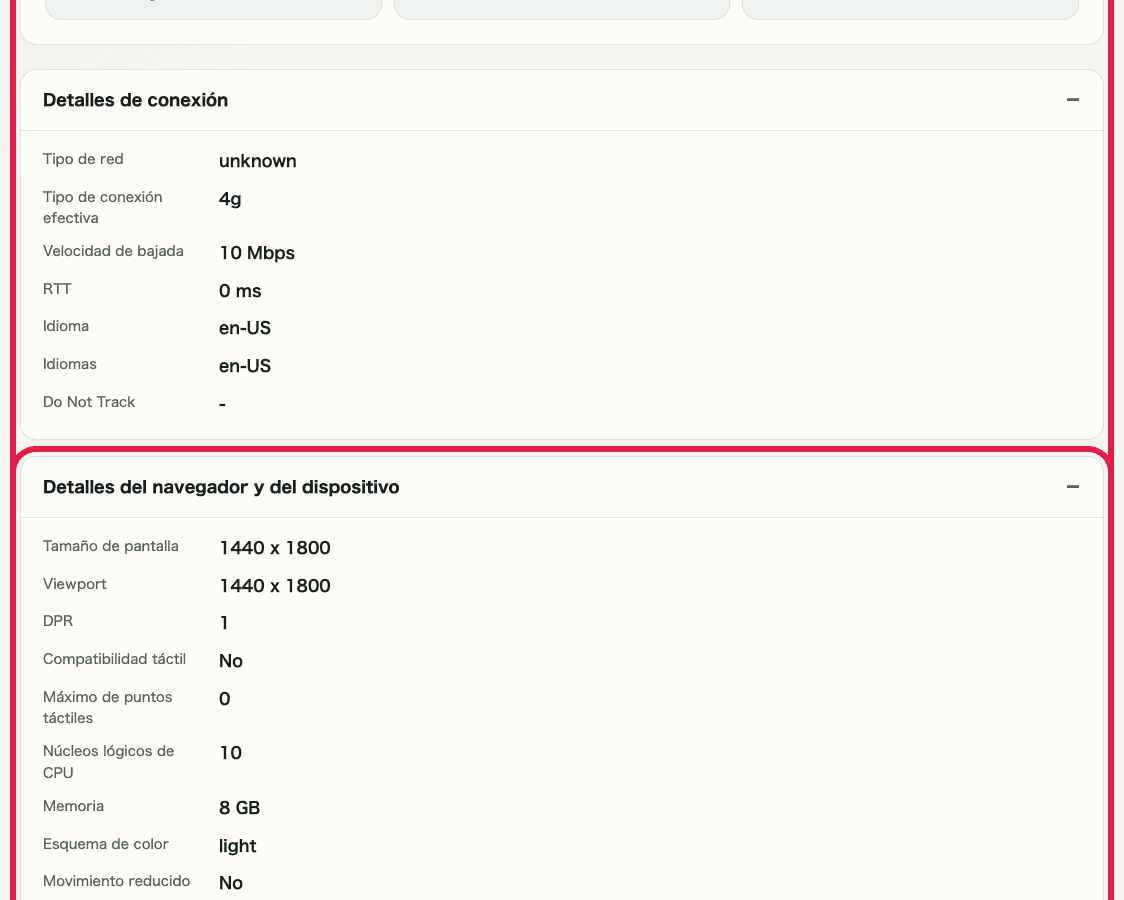The image size is (1124, 900).
Task: Click the Do Not Track dash value
Action: 222,404
